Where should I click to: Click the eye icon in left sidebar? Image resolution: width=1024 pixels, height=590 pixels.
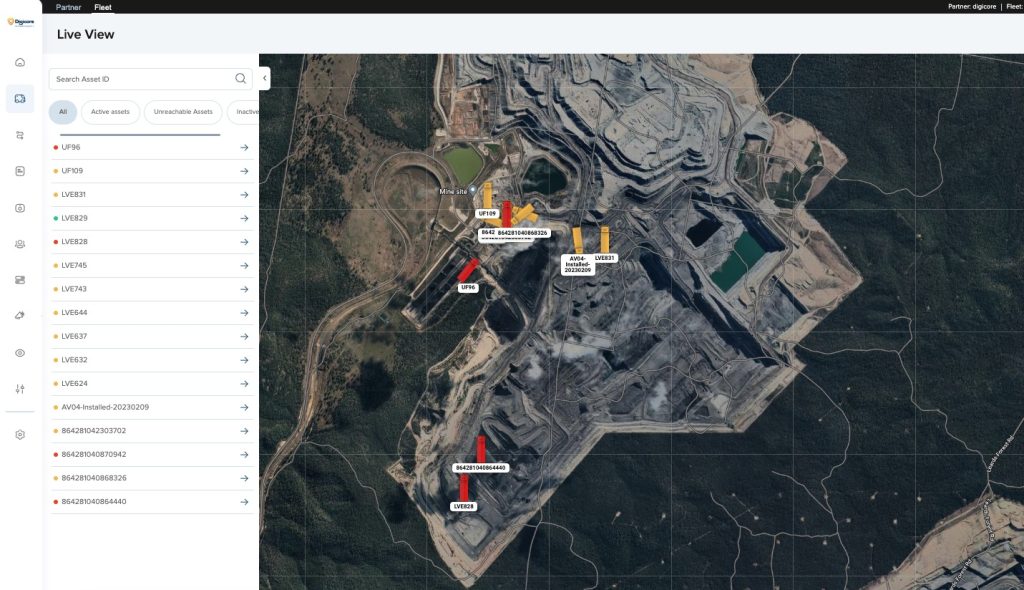pyautogui.click(x=20, y=353)
